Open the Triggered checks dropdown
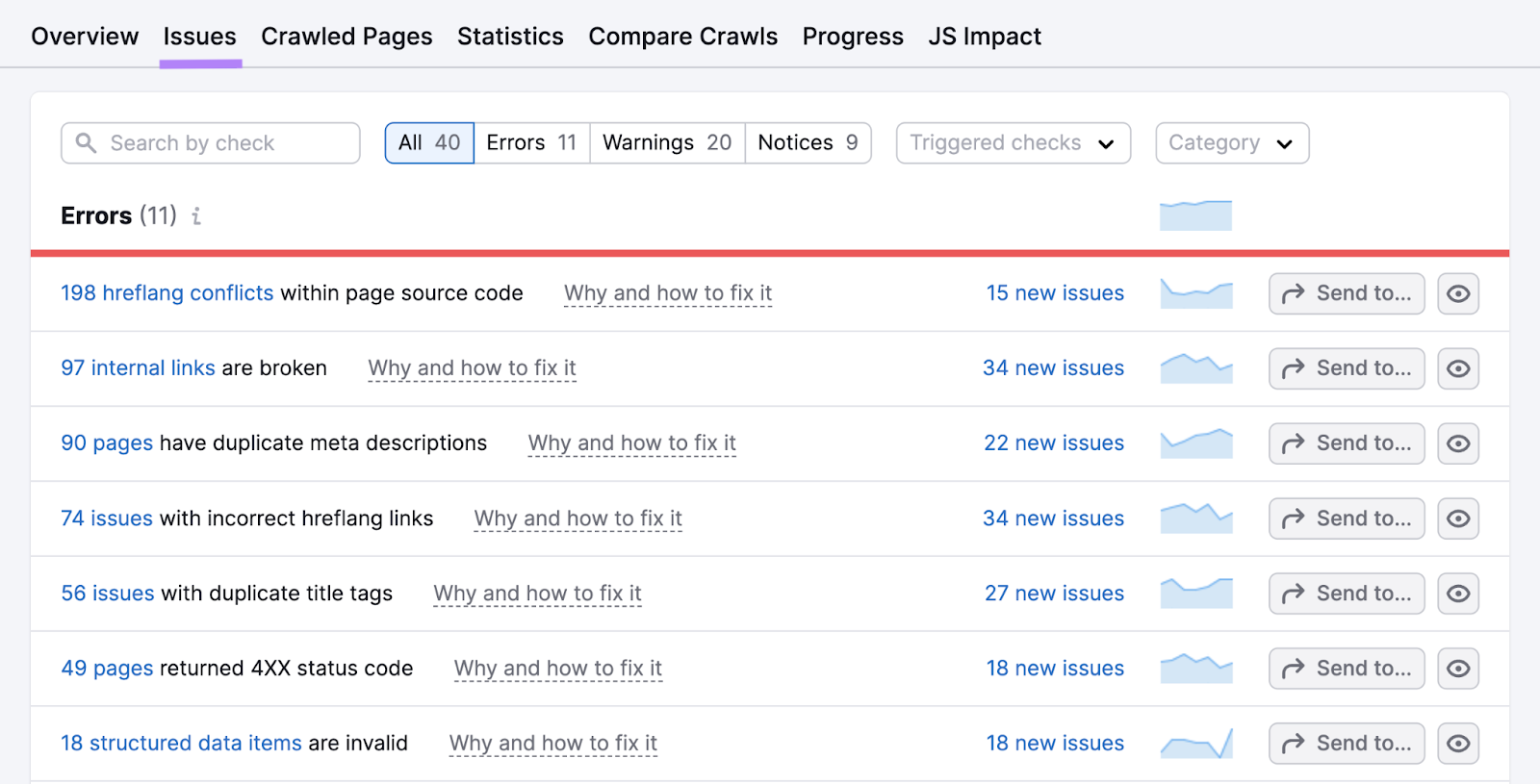This screenshot has height=784, width=1540. [1014, 143]
